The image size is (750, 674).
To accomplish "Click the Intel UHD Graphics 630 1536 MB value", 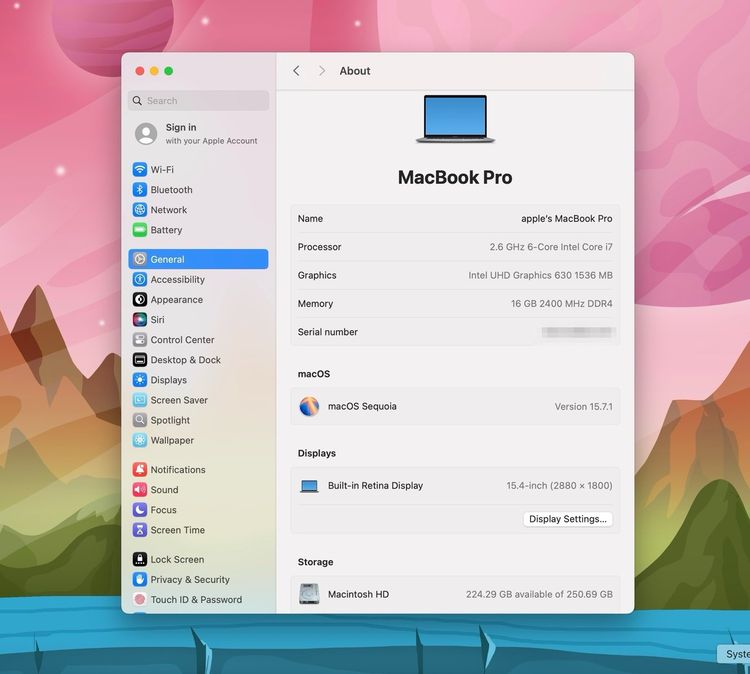I will (540, 275).
